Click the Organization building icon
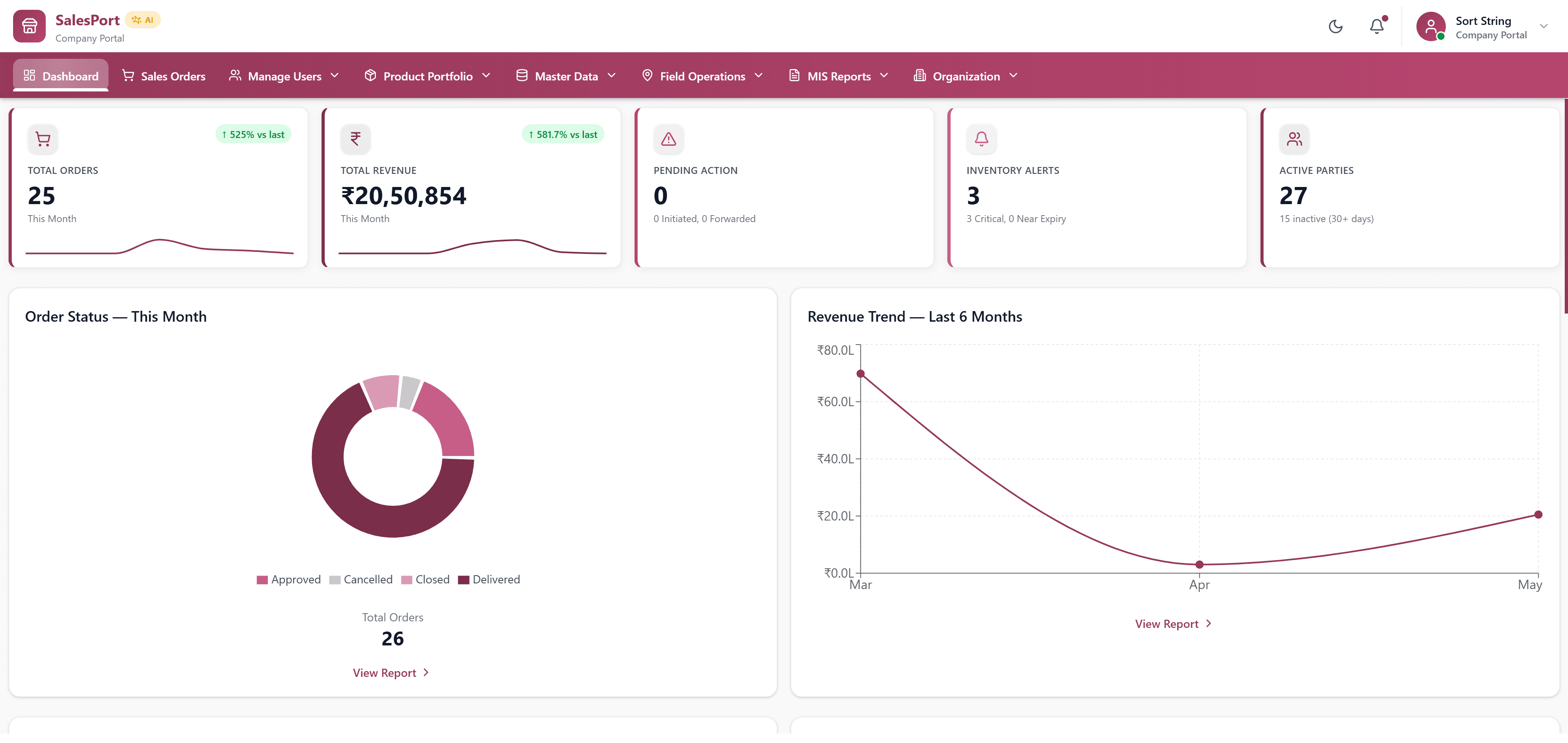This screenshot has width=1568, height=743. pos(920,76)
